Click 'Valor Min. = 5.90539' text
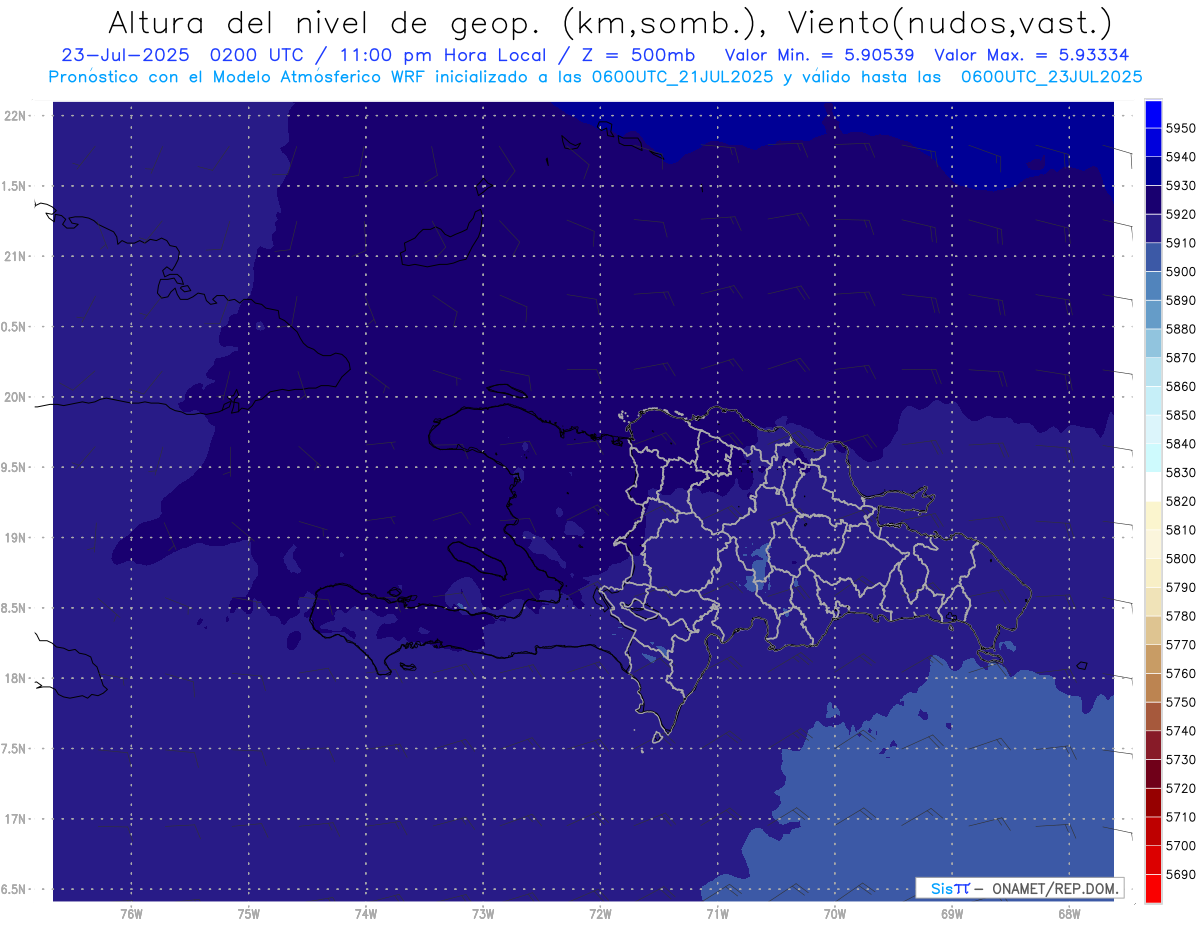The width and height of the screenshot is (1200, 927). pyautogui.click(x=819, y=55)
